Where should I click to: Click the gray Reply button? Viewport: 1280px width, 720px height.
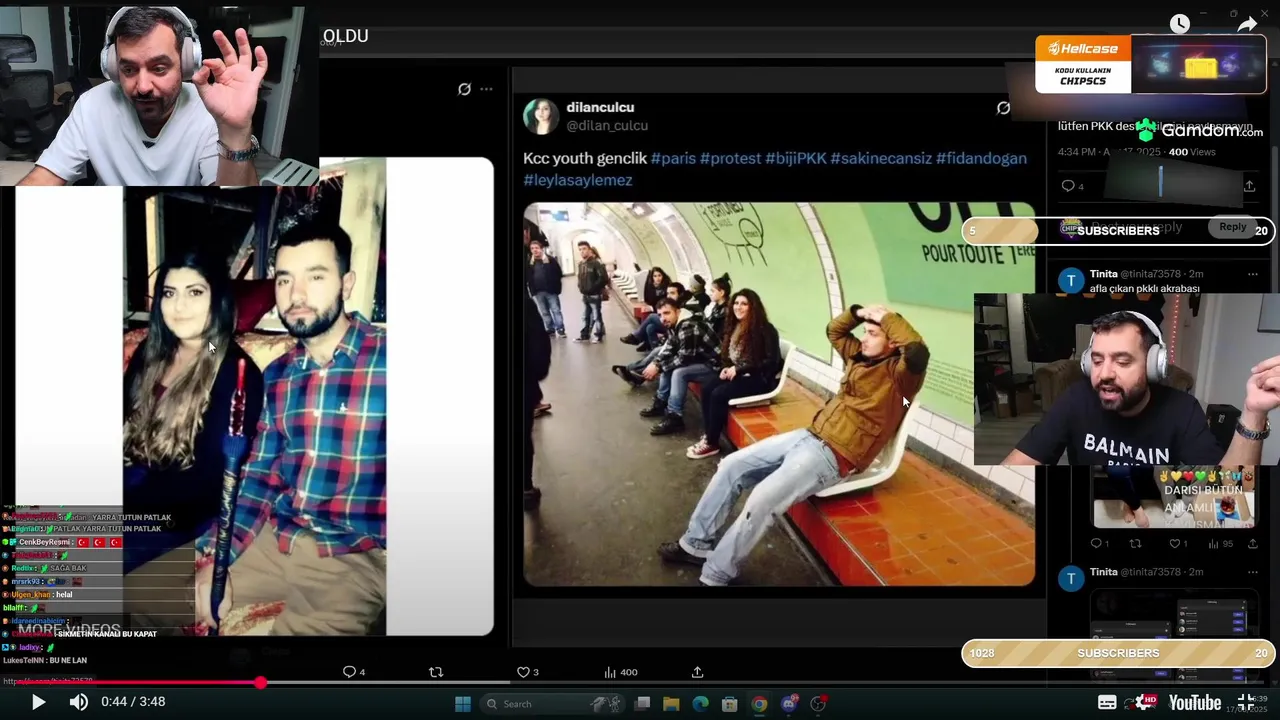point(1232,227)
